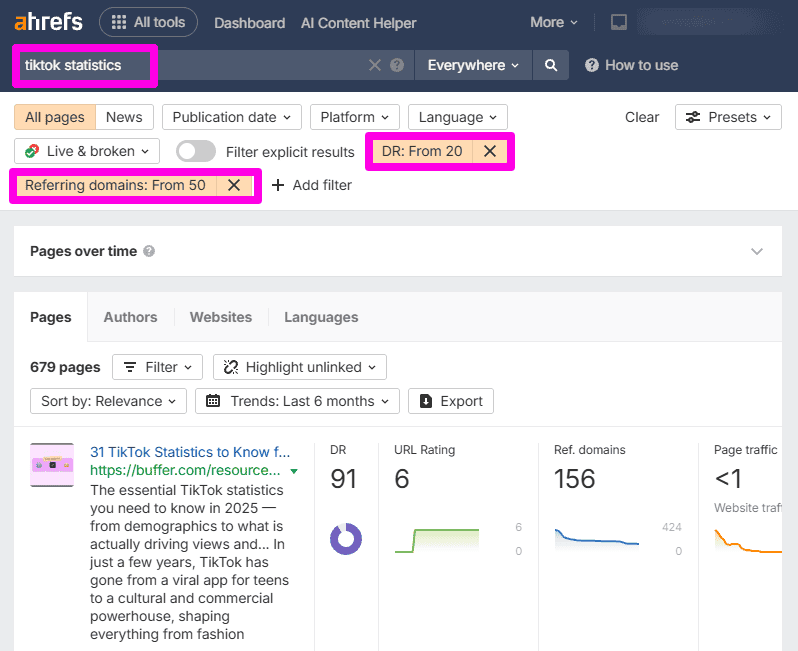Click the DR donut chart icon
Screen dimensions: 798x651
(346, 539)
